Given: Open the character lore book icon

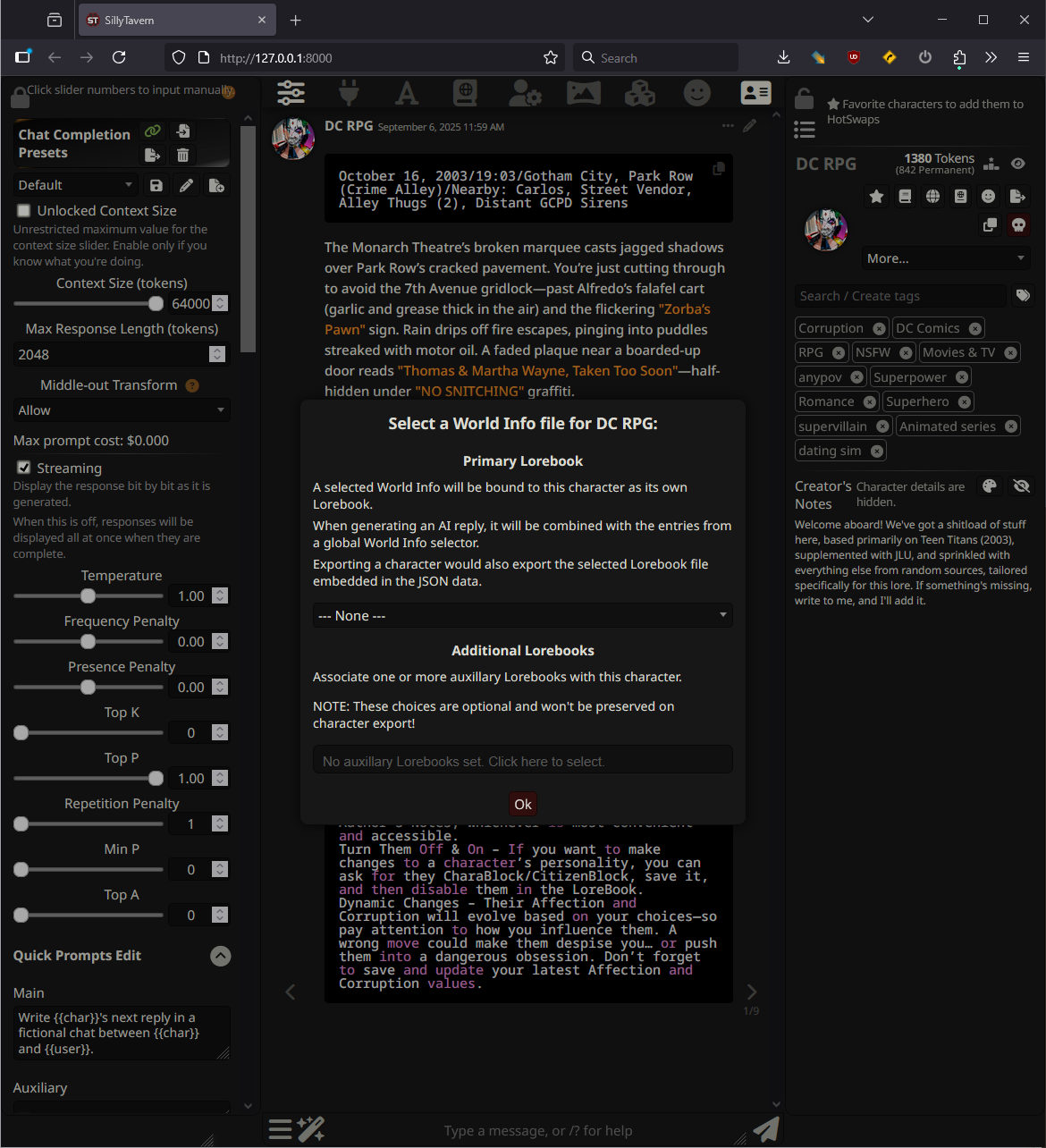Looking at the screenshot, I should pyautogui.click(x=905, y=197).
